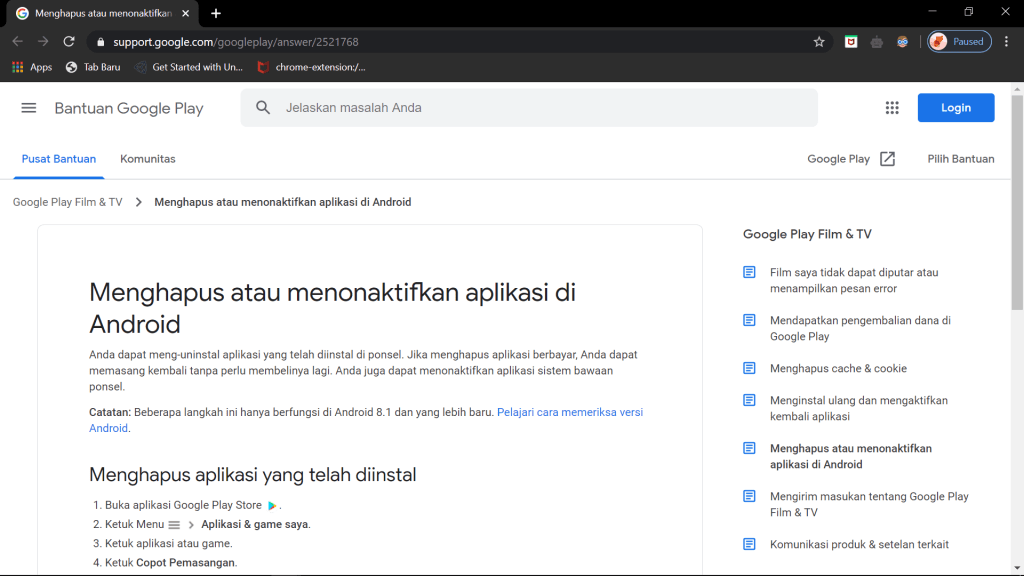1024x576 pixels.
Task: Click the Jelaskan masalah Anda search field
Action: 540,108
